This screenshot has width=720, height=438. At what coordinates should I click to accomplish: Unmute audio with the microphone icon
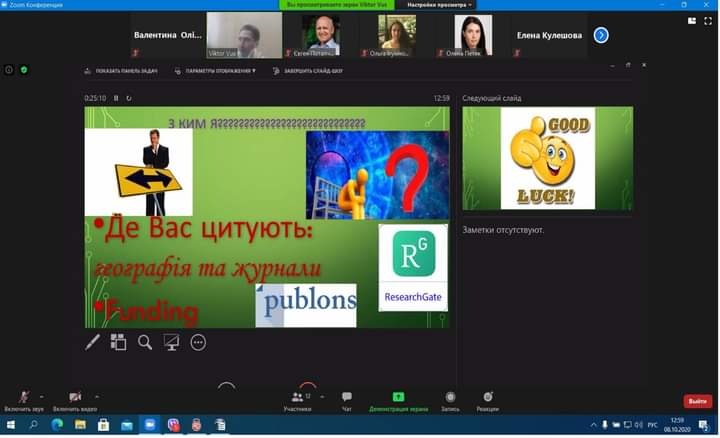click(24, 397)
